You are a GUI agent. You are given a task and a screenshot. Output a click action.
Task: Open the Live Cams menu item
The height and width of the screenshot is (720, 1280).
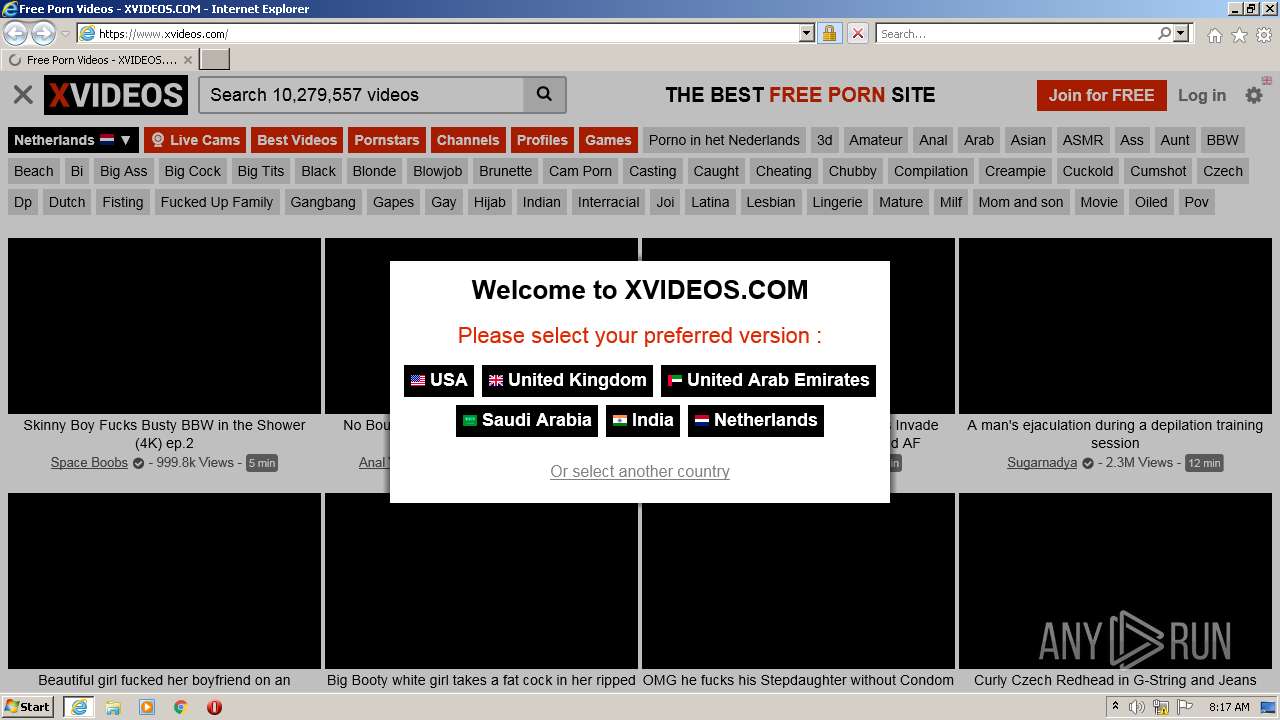pyautogui.click(x=195, y=140)
